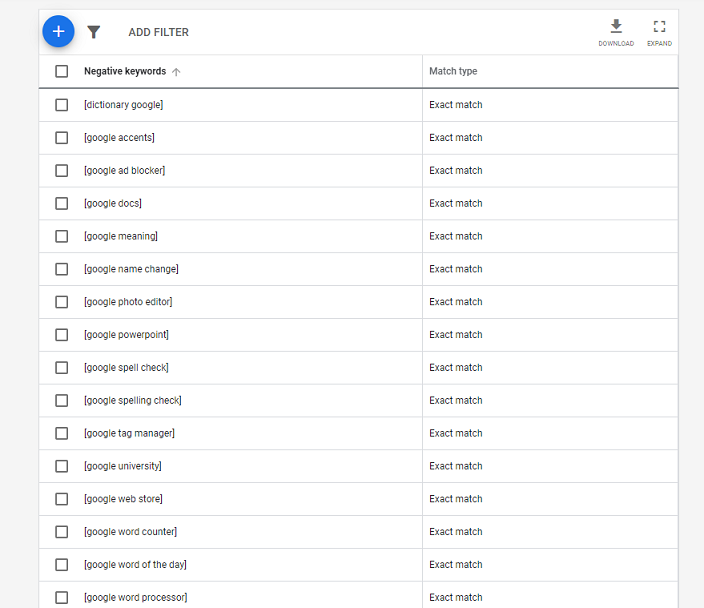Click the [google university] keyword

(x=123, y=466)
